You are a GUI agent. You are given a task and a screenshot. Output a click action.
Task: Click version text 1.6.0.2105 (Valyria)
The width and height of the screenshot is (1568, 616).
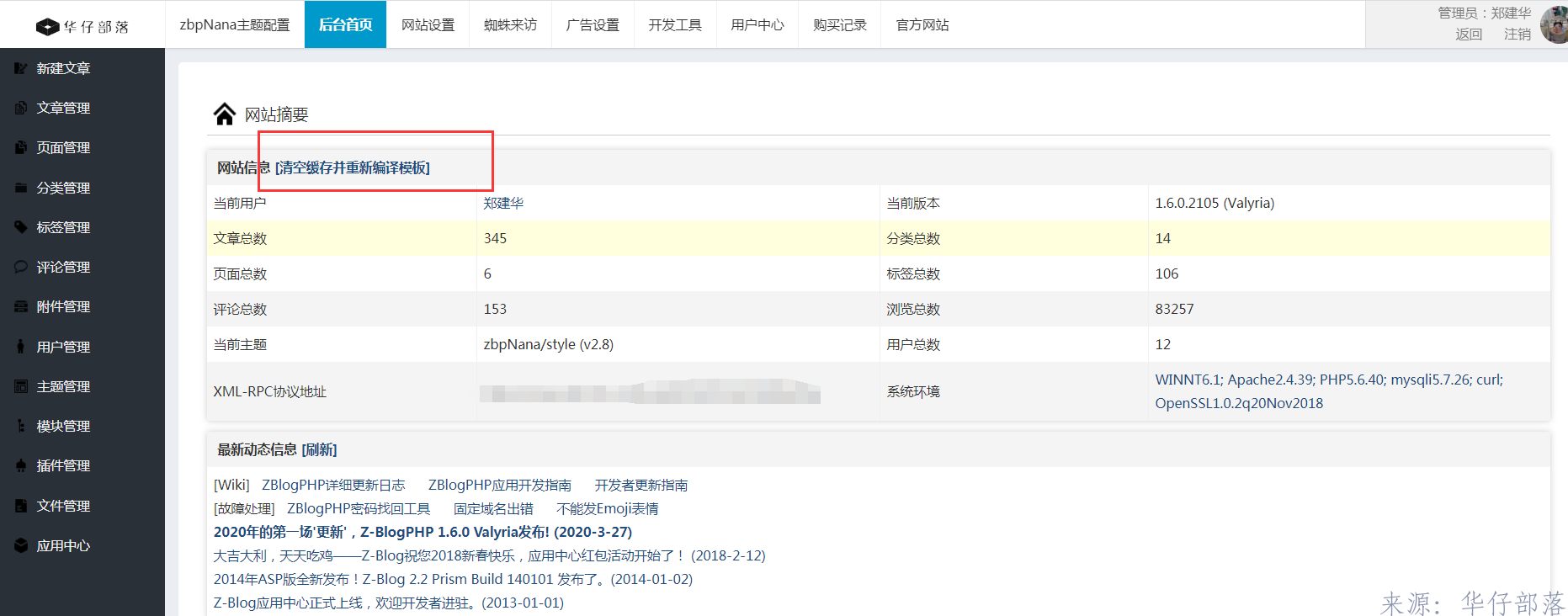point(1215,203)
